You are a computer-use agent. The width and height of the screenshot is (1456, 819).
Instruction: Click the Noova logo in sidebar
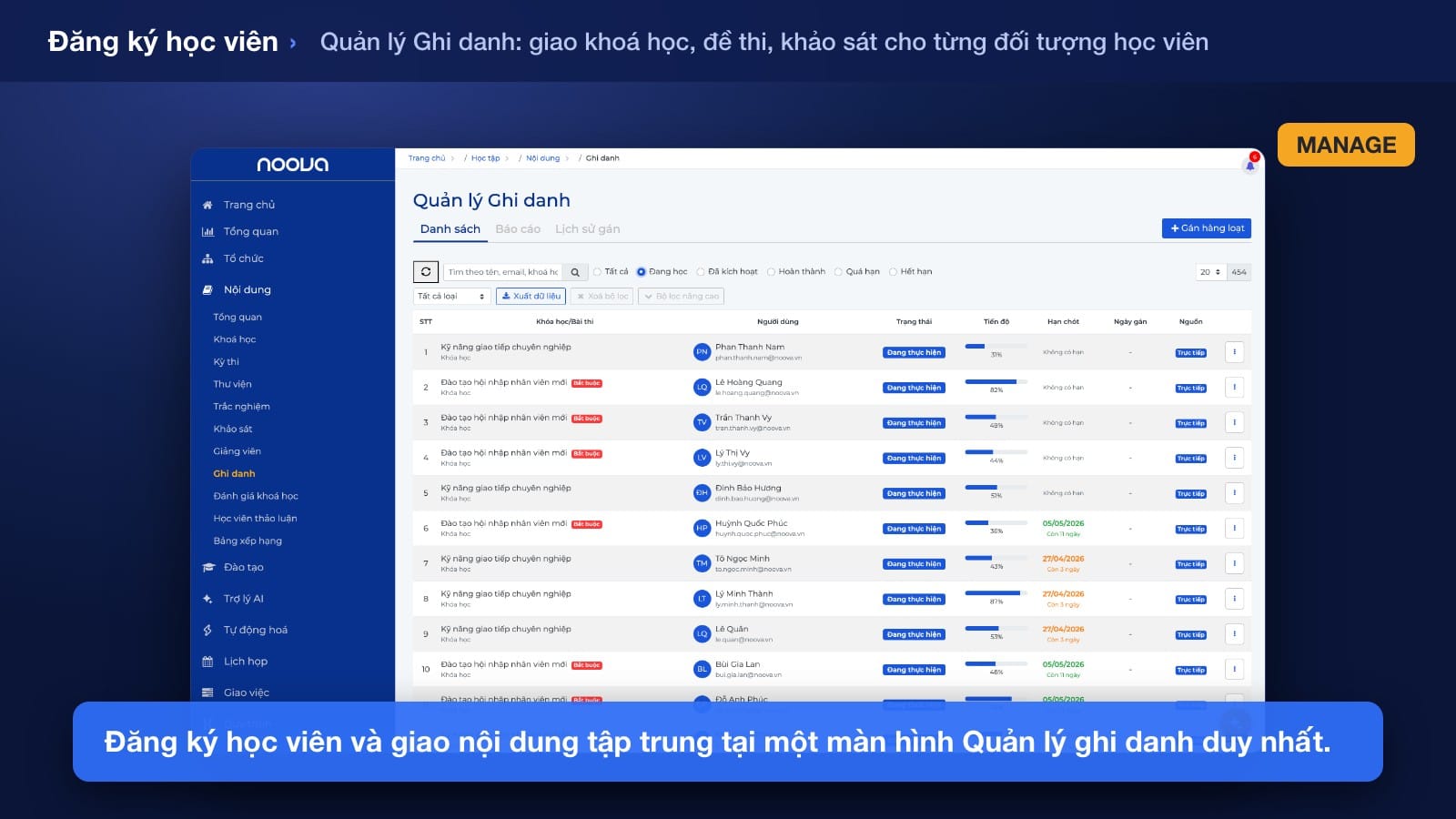(x=292, y=165)
